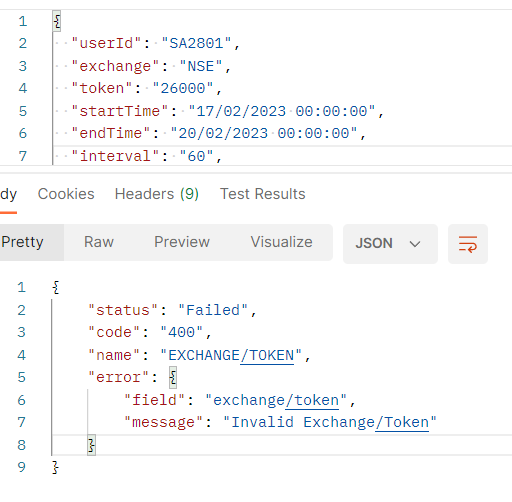The width and height of the screenshot is (512, 502).
Task: Open the Headers (9) tab
Action: pyautogui.click(x=157, y=194)
